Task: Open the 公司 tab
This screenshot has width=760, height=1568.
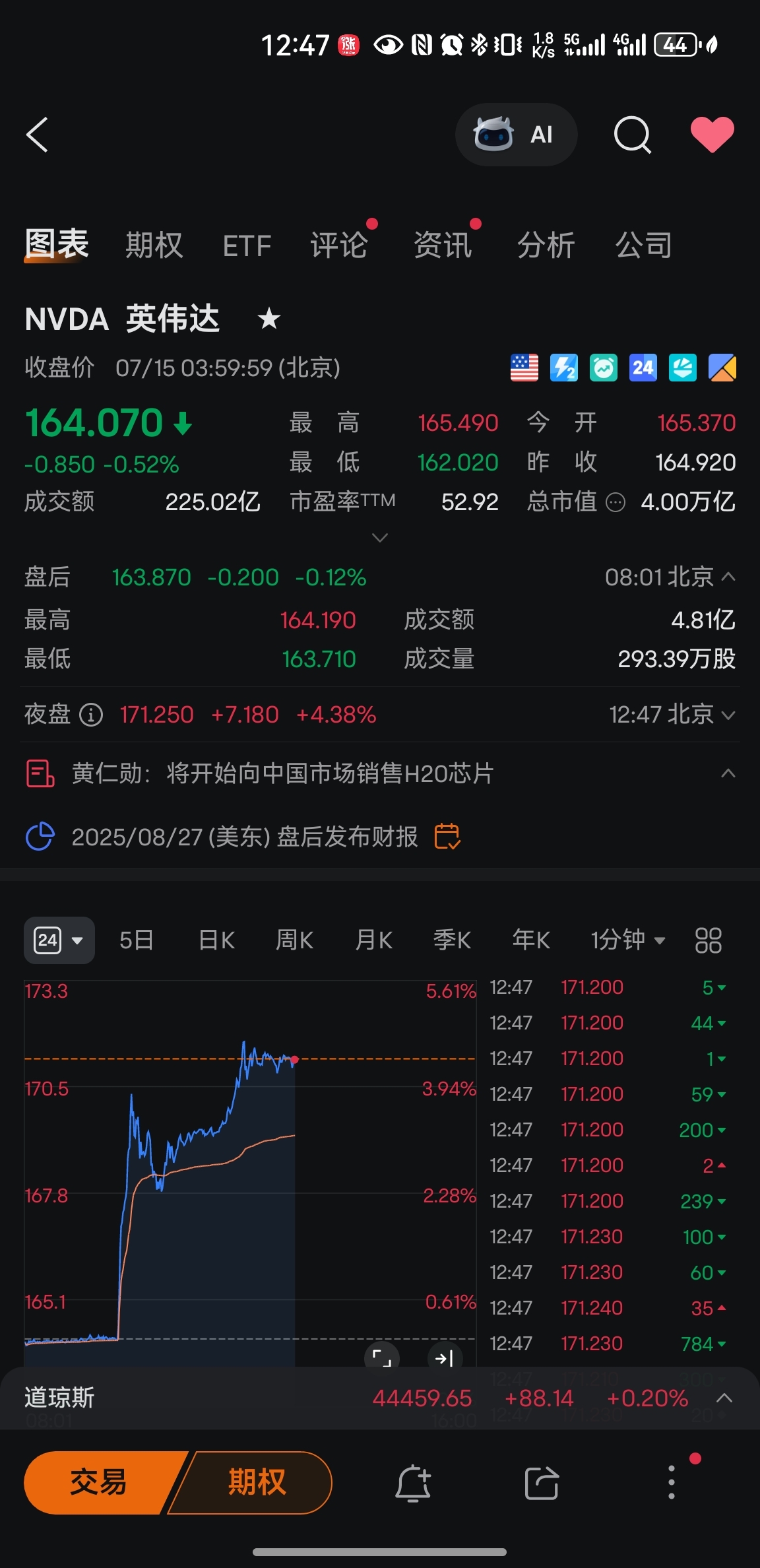Action: point(644,245)
